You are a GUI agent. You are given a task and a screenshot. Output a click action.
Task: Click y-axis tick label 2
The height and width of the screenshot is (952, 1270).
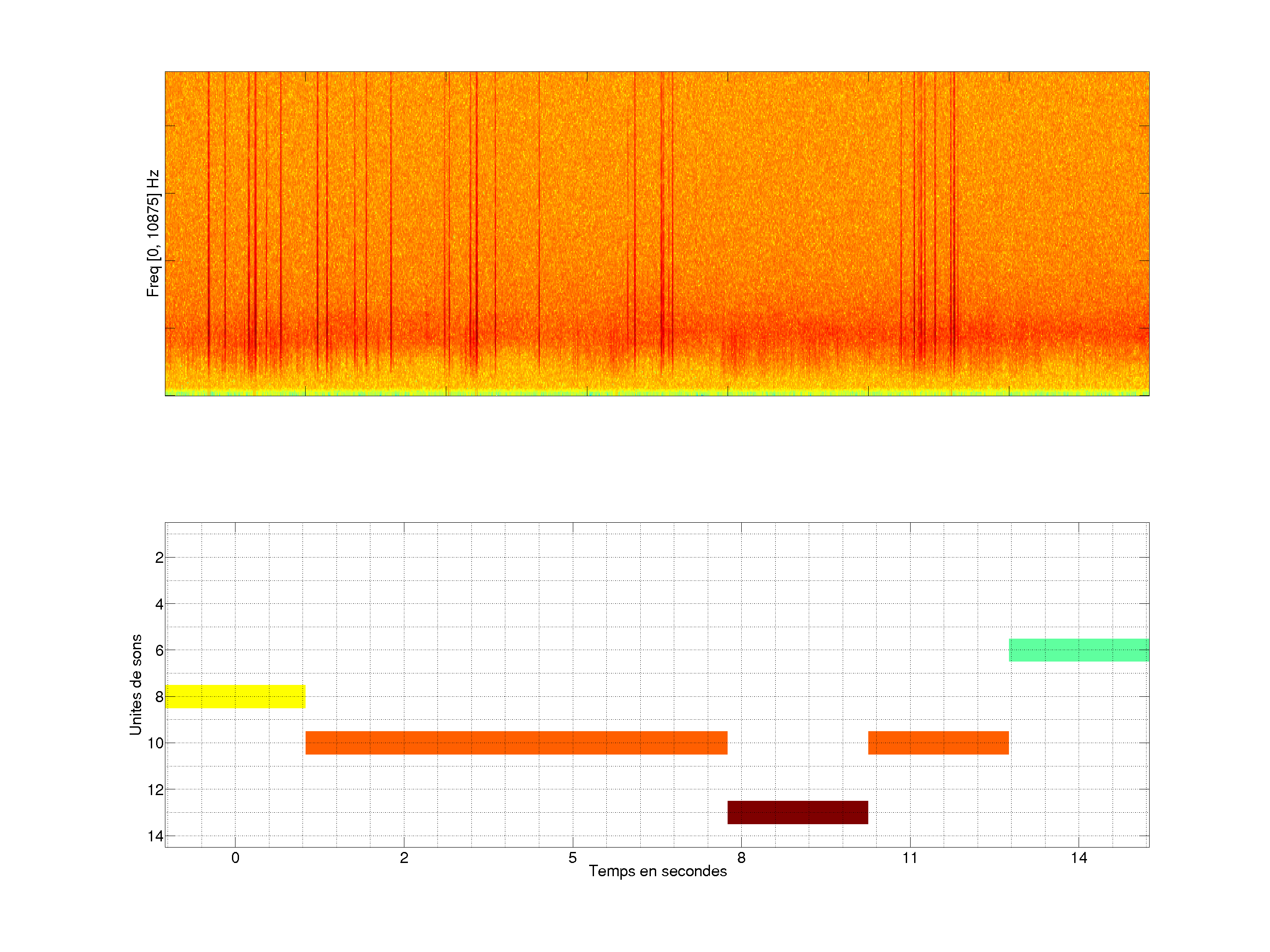point(159,558)
